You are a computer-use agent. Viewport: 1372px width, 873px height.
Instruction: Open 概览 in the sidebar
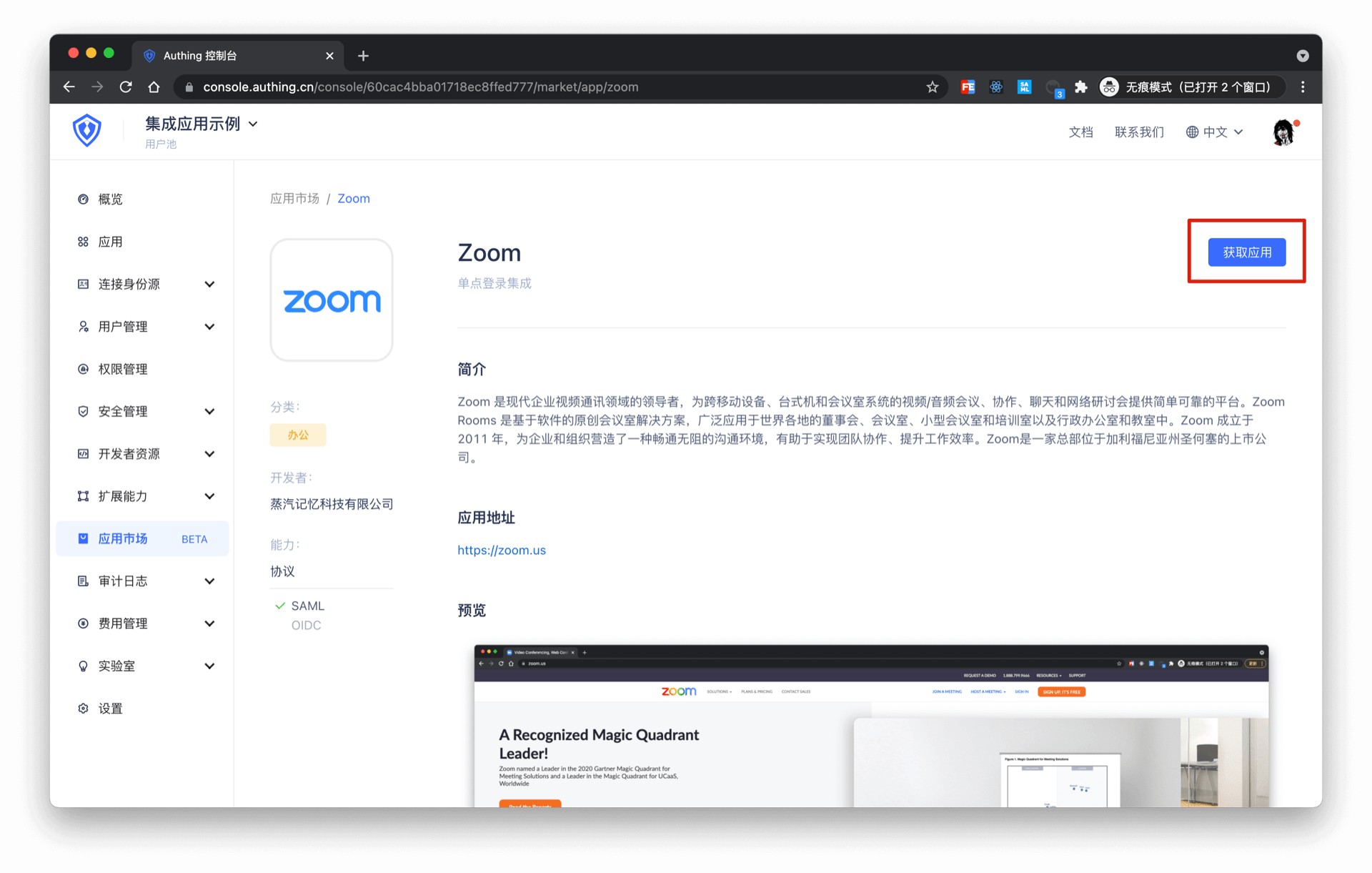coord(110,199)
